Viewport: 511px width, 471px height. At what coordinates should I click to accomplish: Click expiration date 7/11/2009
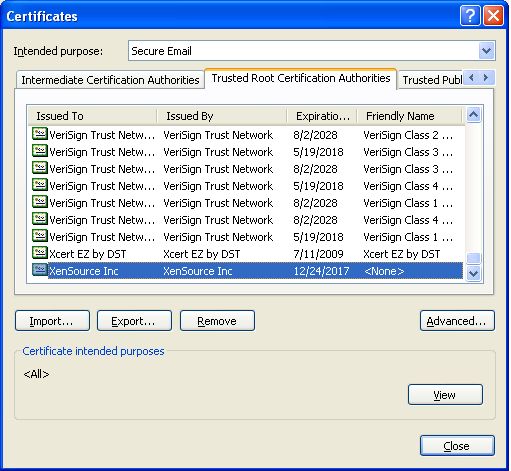coord(318,254)
